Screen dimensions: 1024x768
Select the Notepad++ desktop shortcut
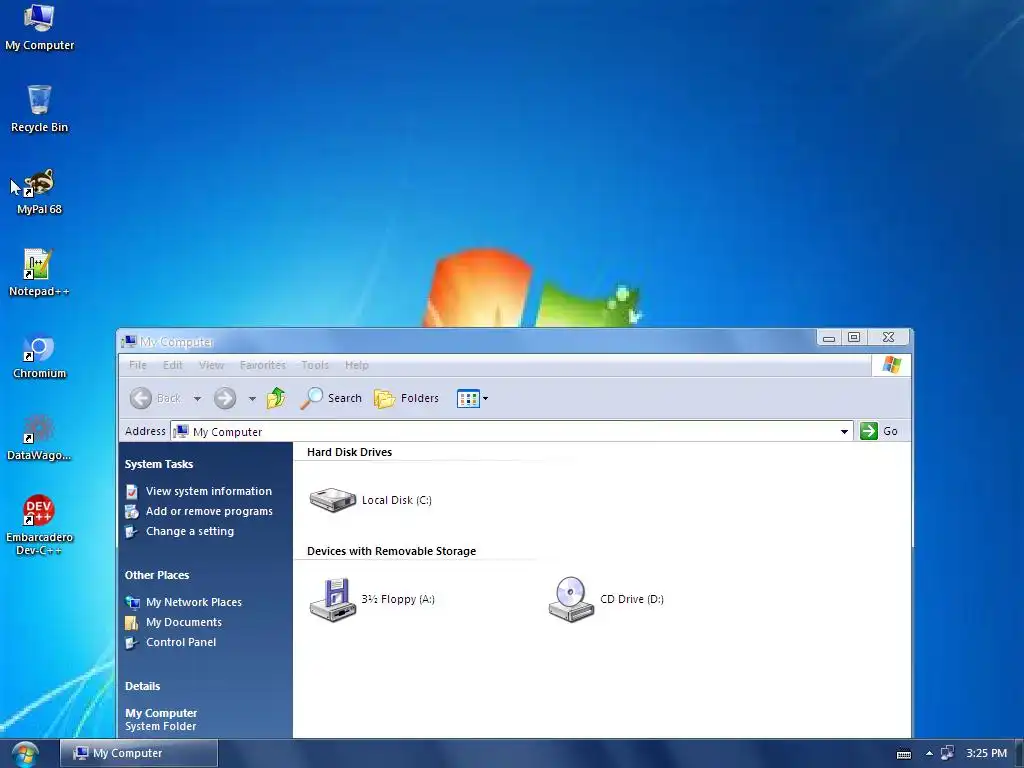tap(39, 273)
